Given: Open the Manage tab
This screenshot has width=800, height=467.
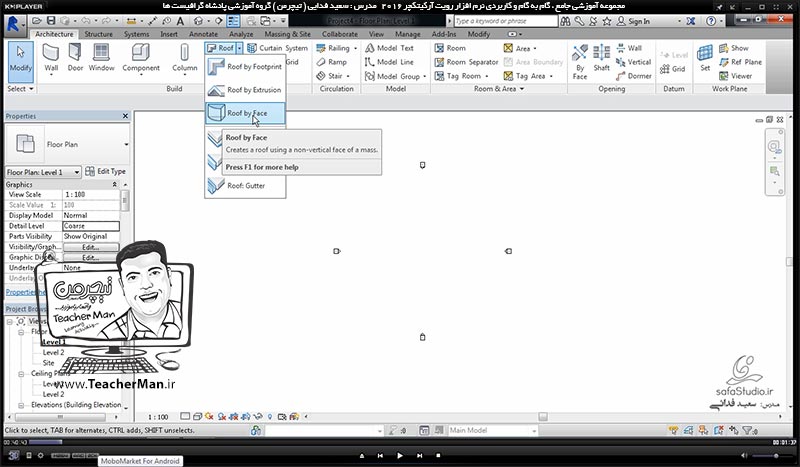Looking at the screenshot, I should (408, 34).
